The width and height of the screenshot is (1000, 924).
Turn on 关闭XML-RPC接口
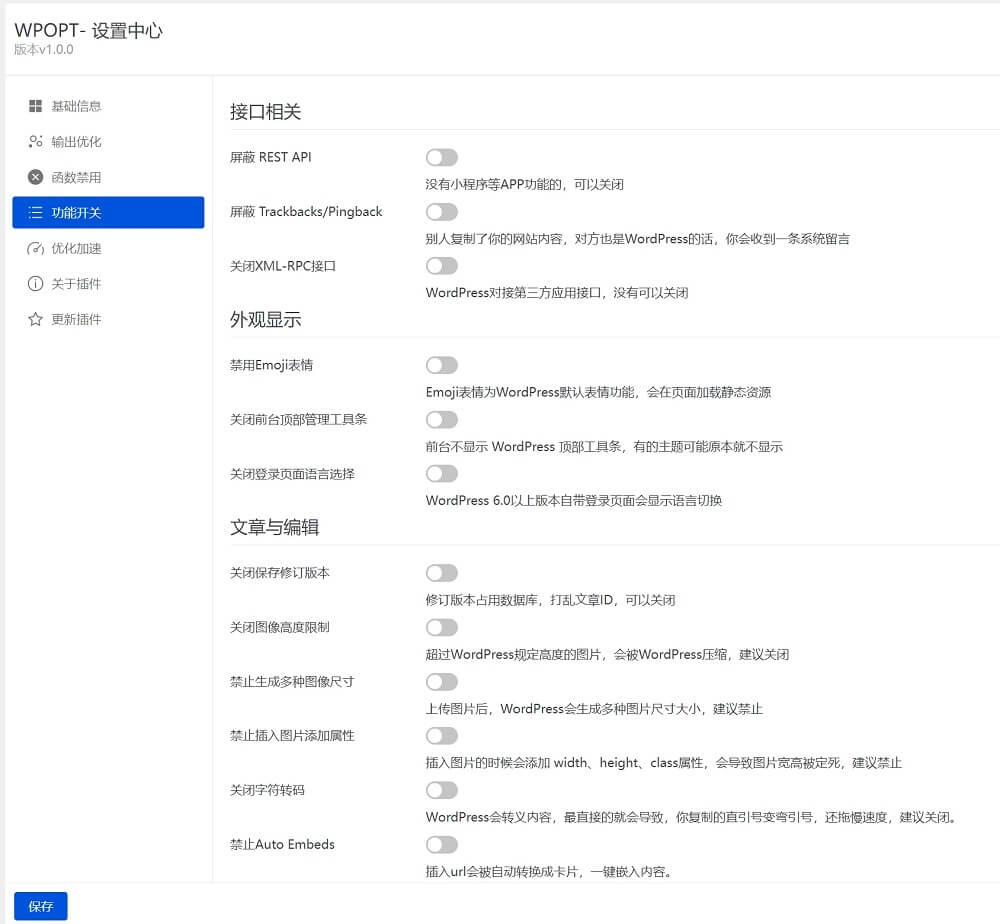441,265
